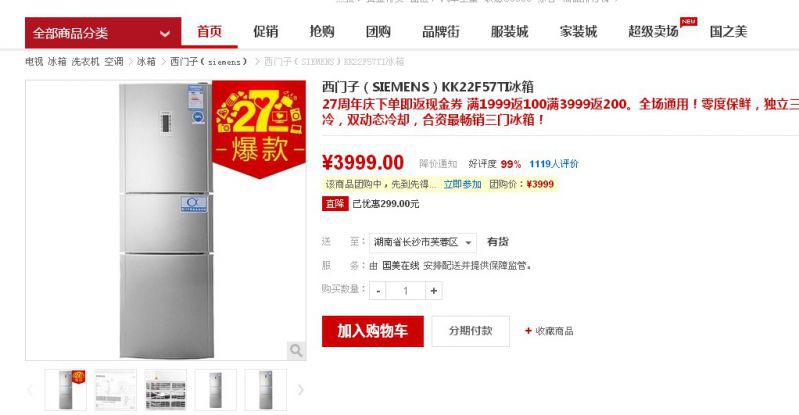Click the 27 爆款 anniversary badge
799x415 pixels.
point(259,129)
